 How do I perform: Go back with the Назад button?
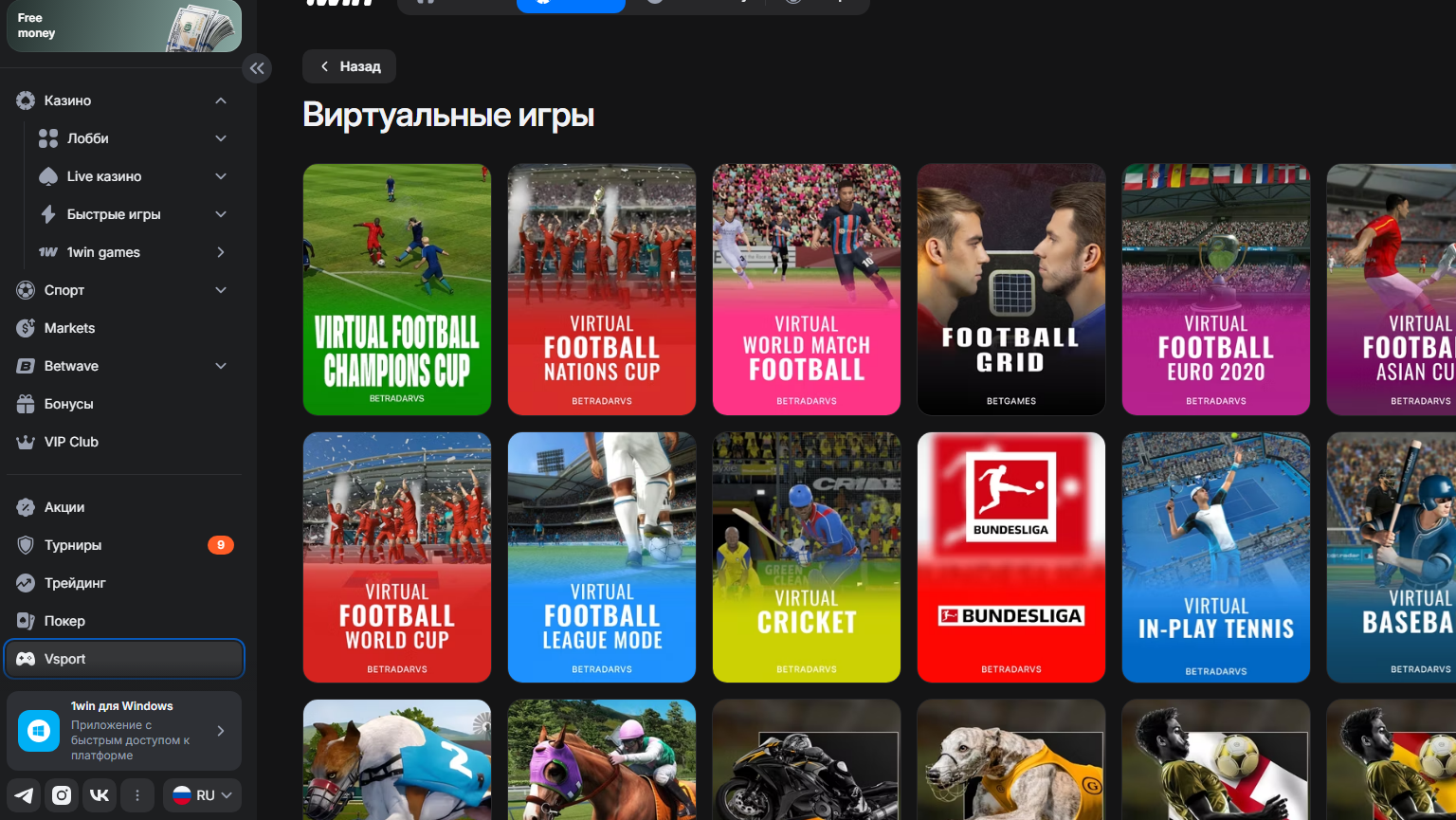pyautogui.click(x=349, y=66)
